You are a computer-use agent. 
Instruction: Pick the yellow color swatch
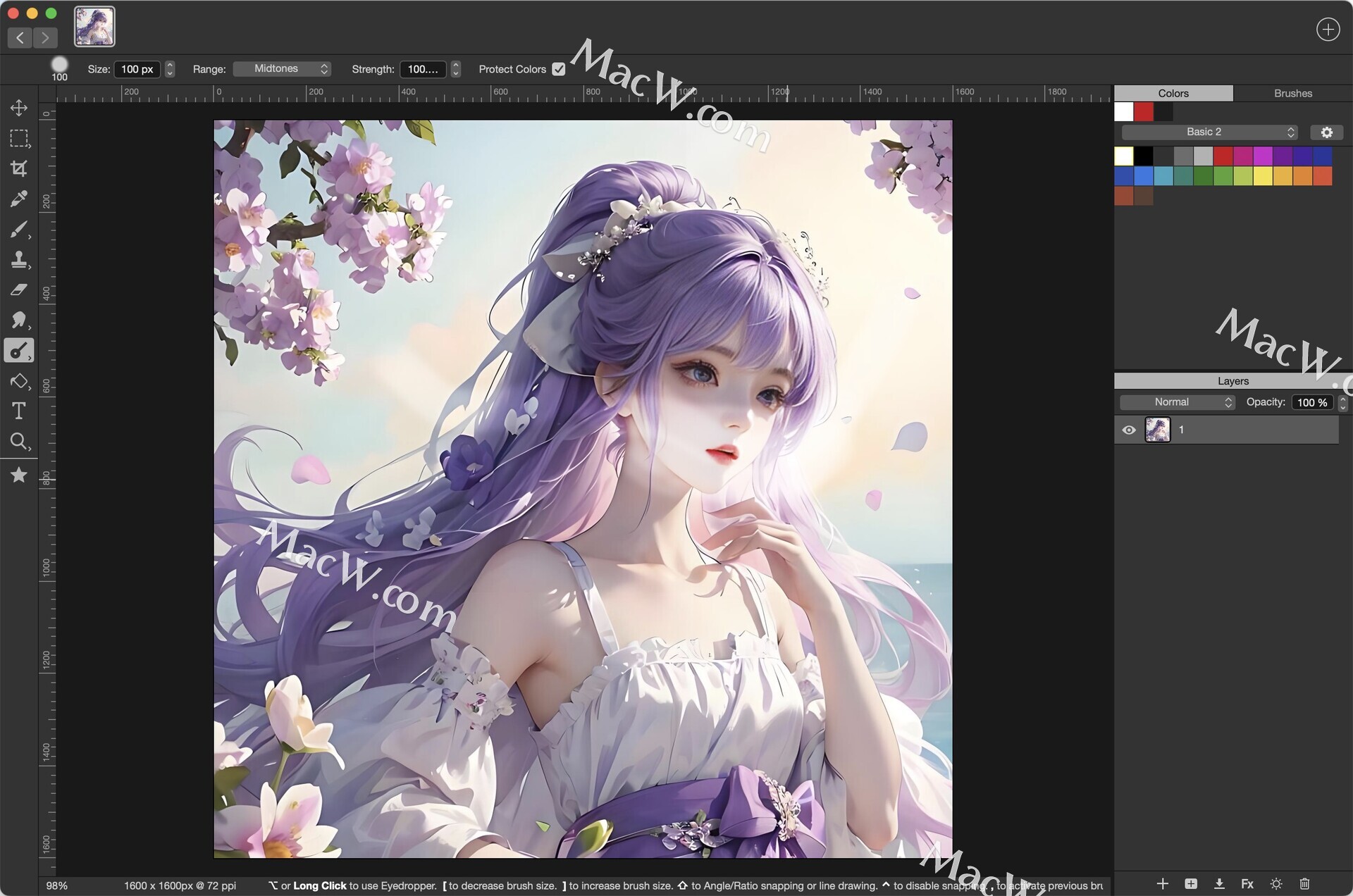click(1262, 176)
